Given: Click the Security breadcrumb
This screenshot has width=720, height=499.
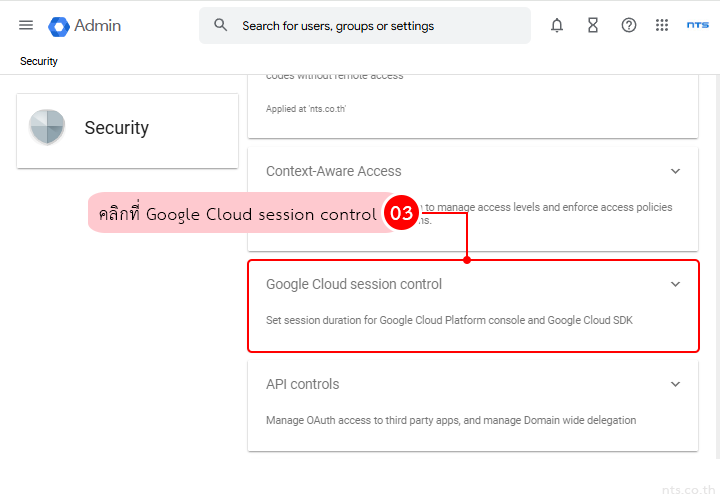Looking at the screenshot, I should click(39, 61).
